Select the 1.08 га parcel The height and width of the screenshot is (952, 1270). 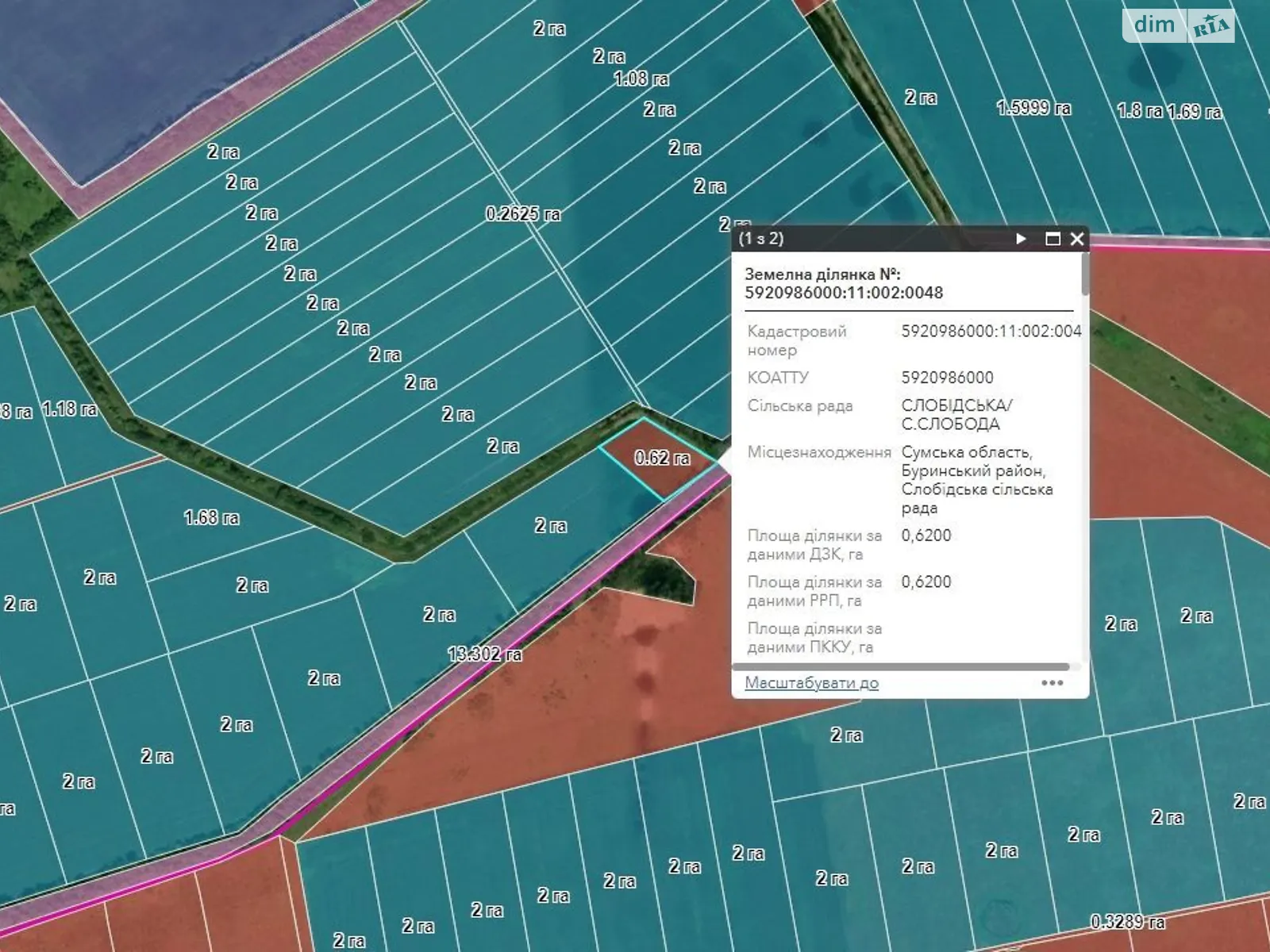[641, 79]
